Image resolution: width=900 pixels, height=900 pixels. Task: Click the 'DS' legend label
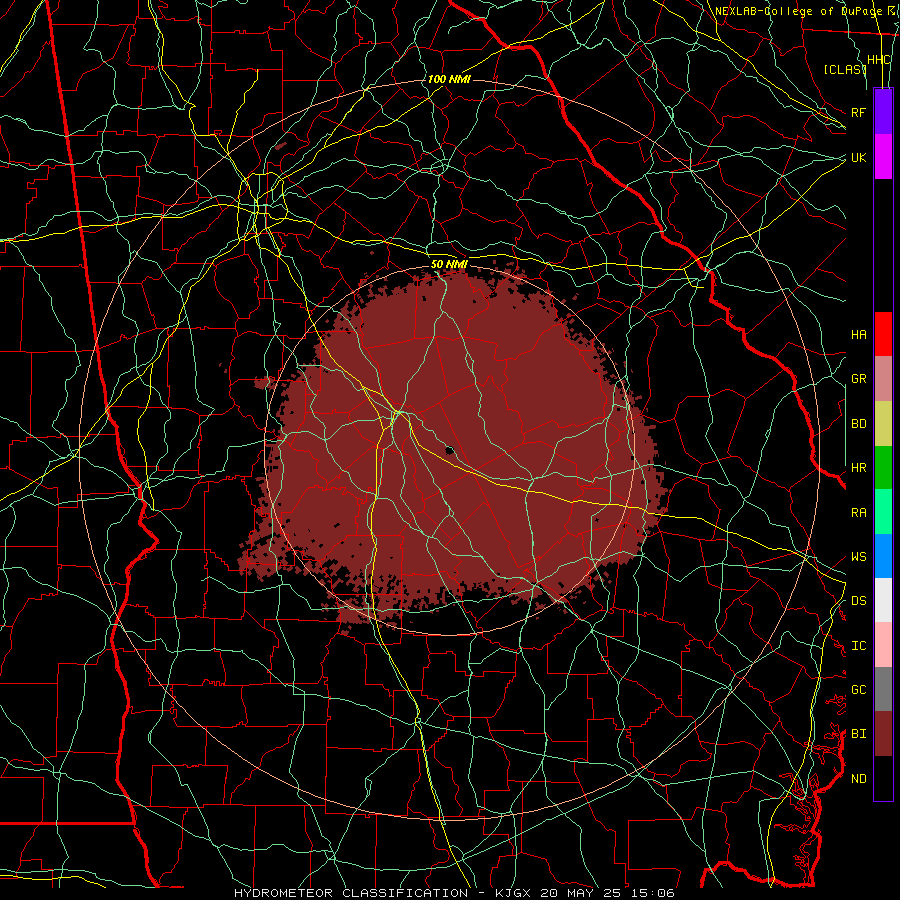point(858,601)
